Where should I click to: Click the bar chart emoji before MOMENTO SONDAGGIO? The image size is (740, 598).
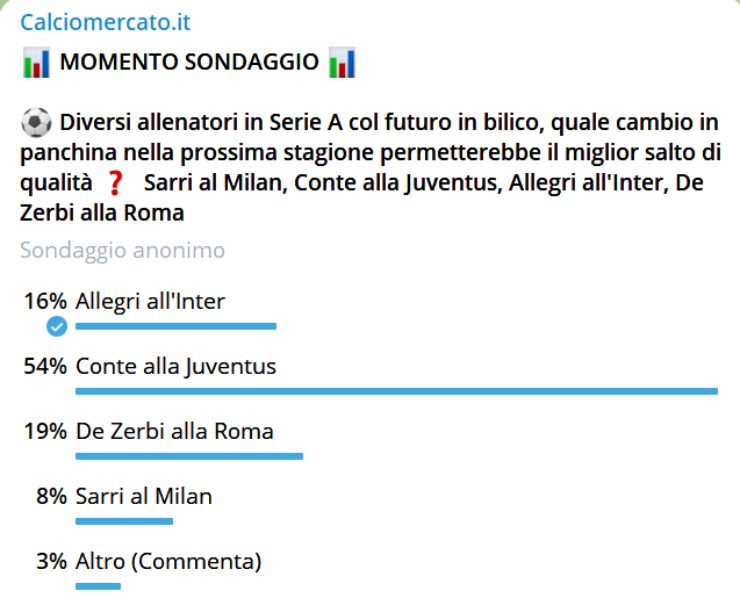pos(36,63)
